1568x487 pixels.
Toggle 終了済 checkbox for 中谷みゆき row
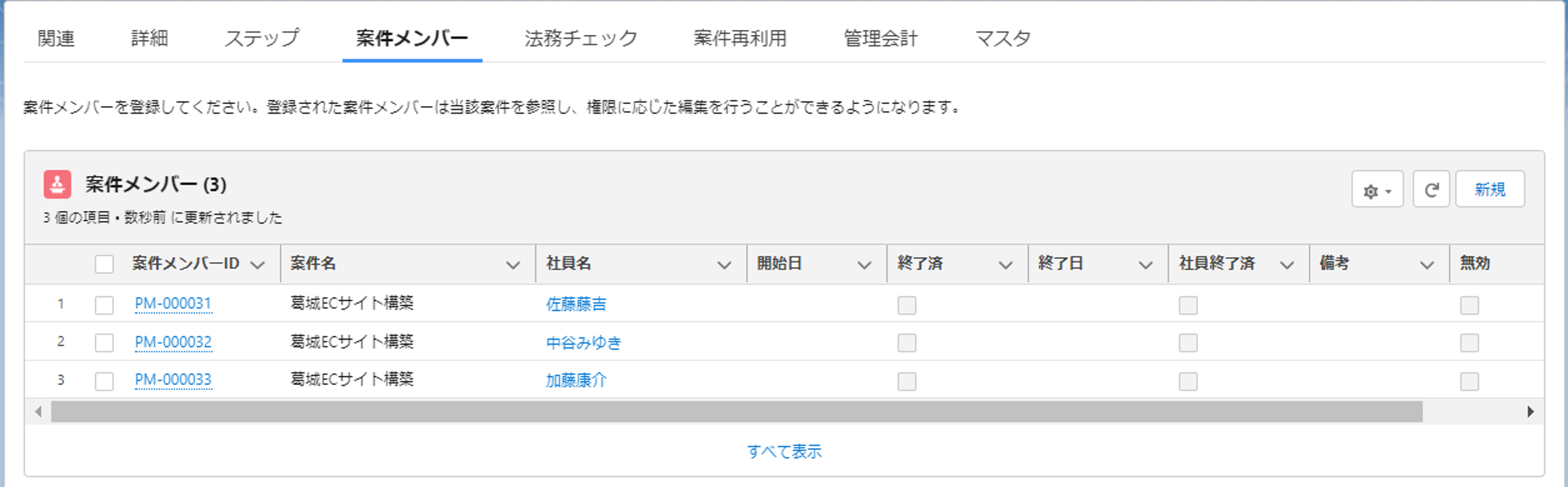pos(907,343)
